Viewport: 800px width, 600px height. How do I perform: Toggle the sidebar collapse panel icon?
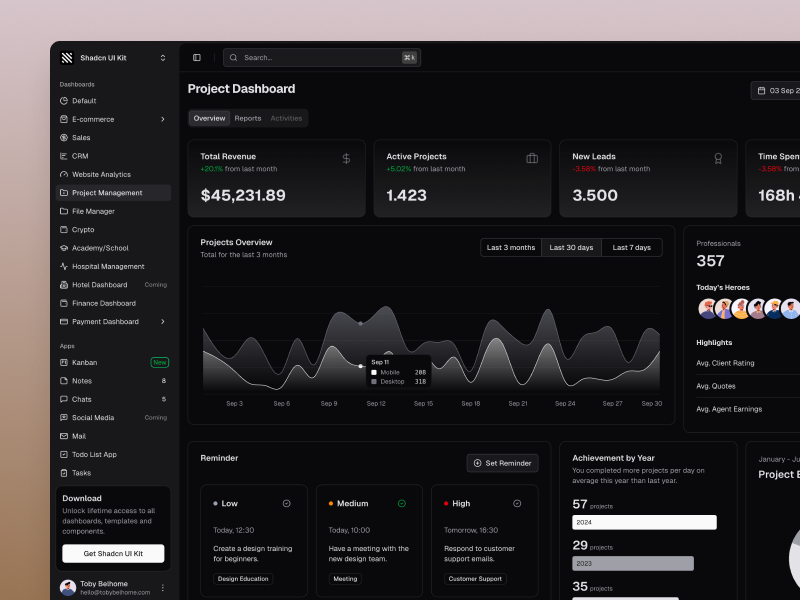[x=197, y=57]
